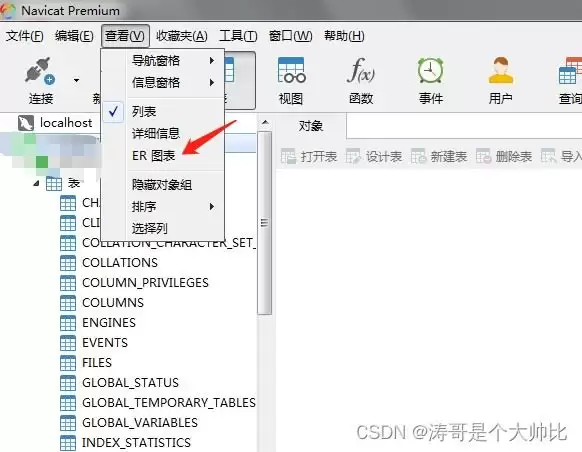This screenshot has width=582, height=452.
Task: Select COLLATIONS table name
Action: pos(120,263)
